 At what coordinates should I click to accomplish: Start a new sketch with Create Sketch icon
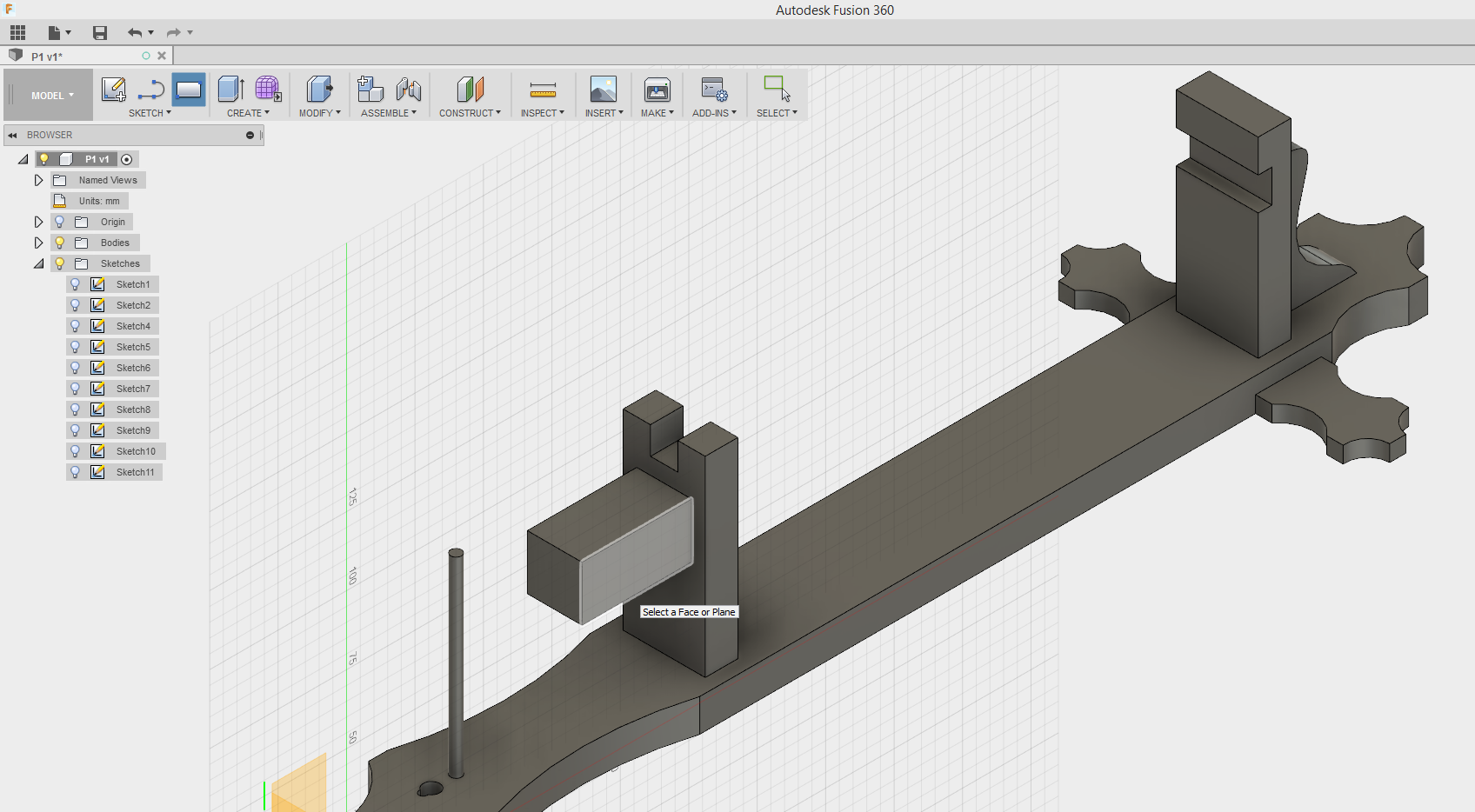(114, 90)
